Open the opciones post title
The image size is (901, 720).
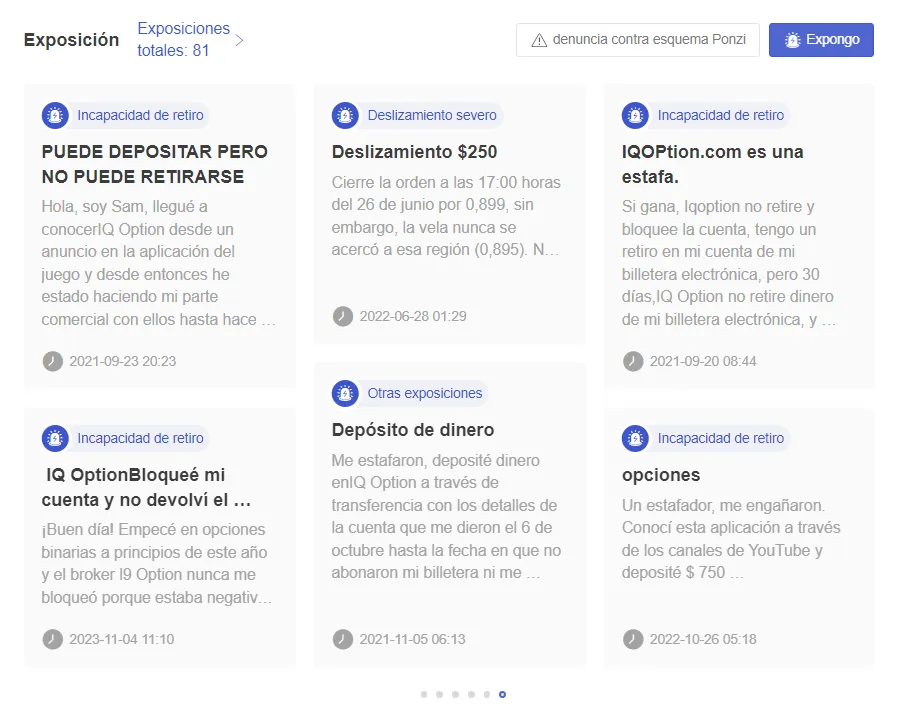661,475
